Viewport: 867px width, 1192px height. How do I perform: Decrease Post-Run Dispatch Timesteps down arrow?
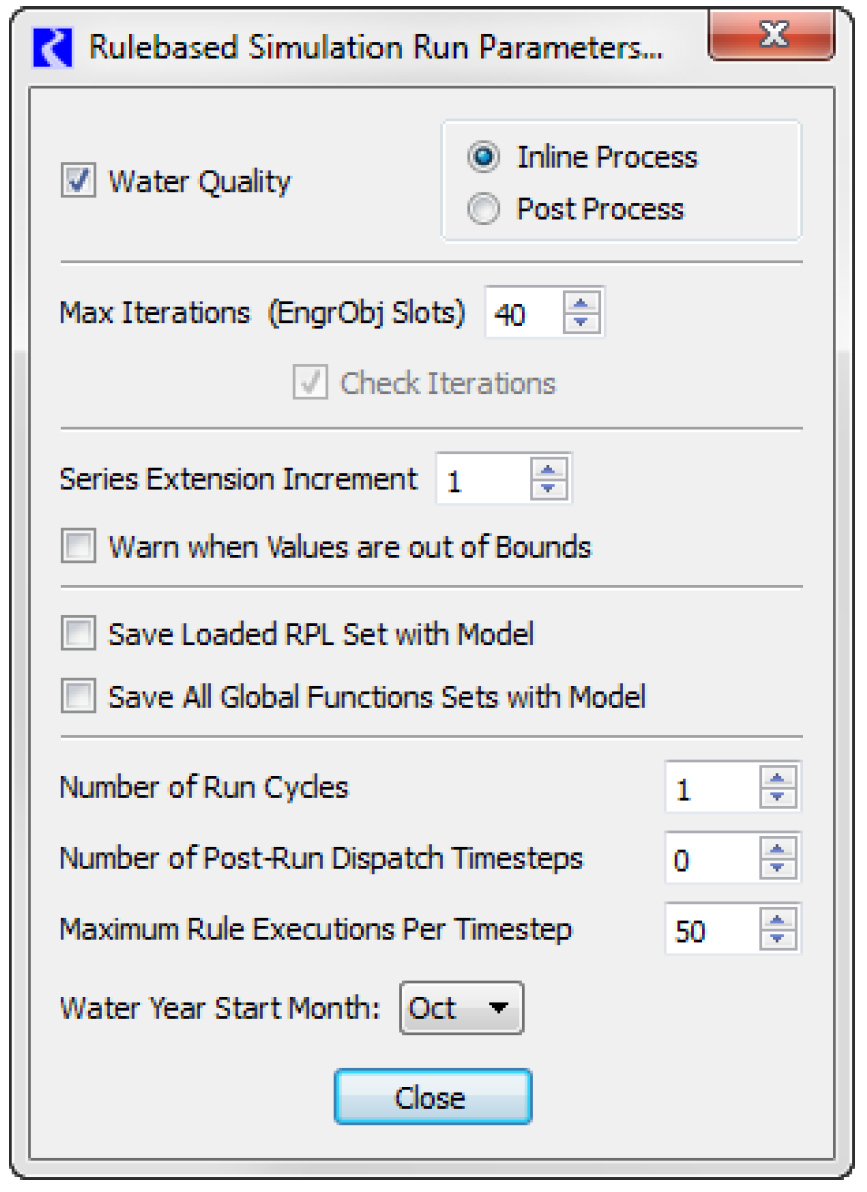[x=777, y=868]
